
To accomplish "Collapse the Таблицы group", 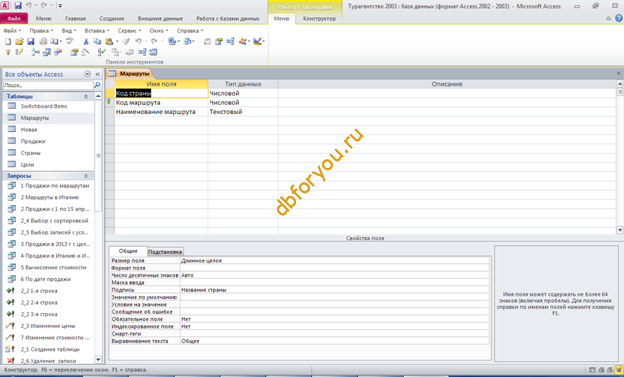I will [86, 96].
